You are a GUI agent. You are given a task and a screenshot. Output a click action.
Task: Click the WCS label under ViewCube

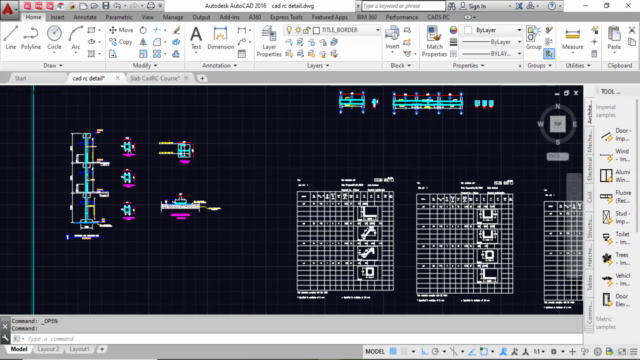558,156
